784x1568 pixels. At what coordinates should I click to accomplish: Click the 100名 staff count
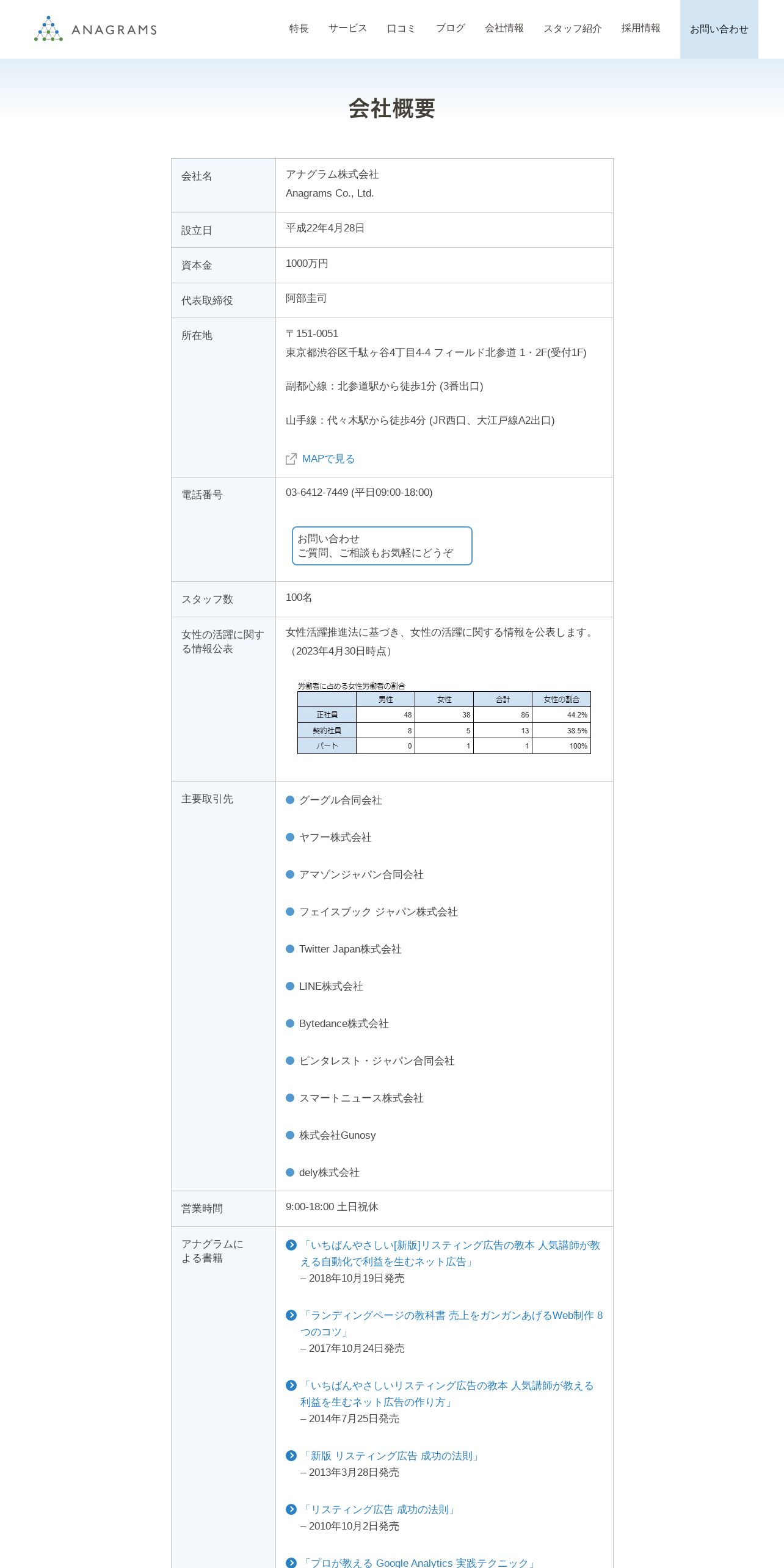pyautogui.click(x=299, y=597)
